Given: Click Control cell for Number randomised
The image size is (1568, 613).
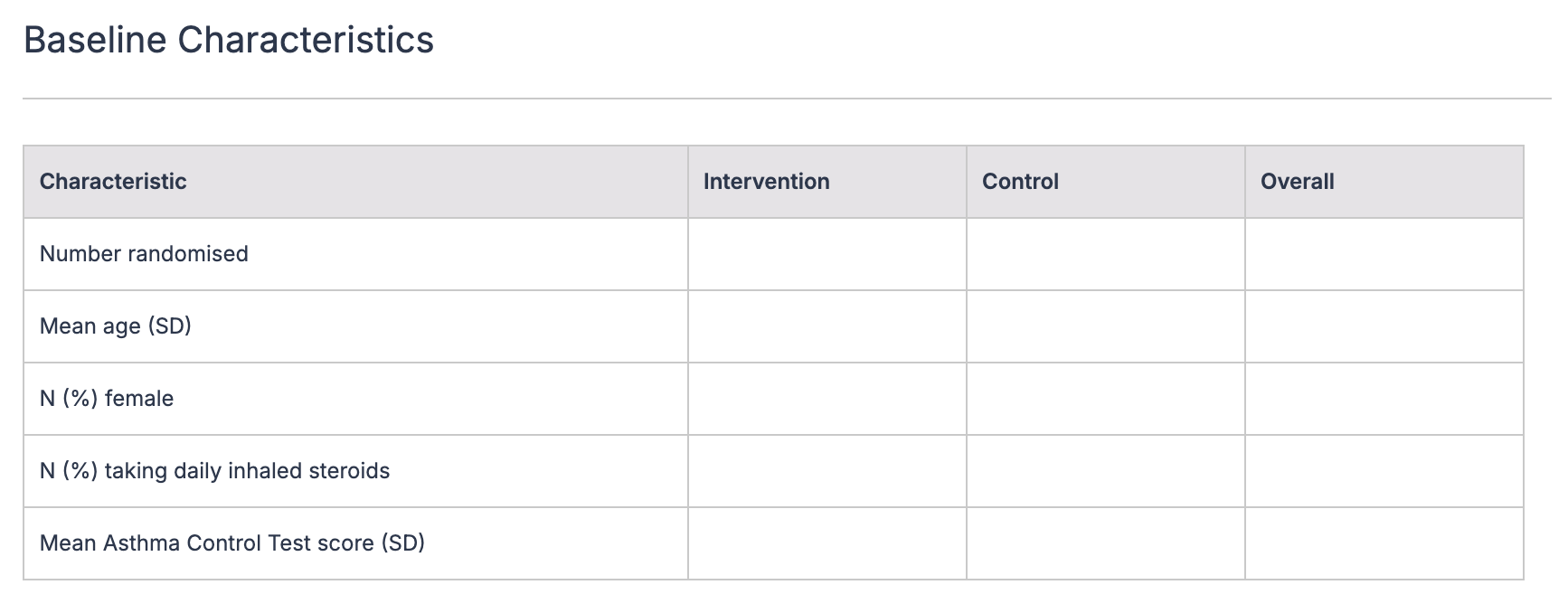Looking at the screenshot, I should click(x=1105, y=254).
